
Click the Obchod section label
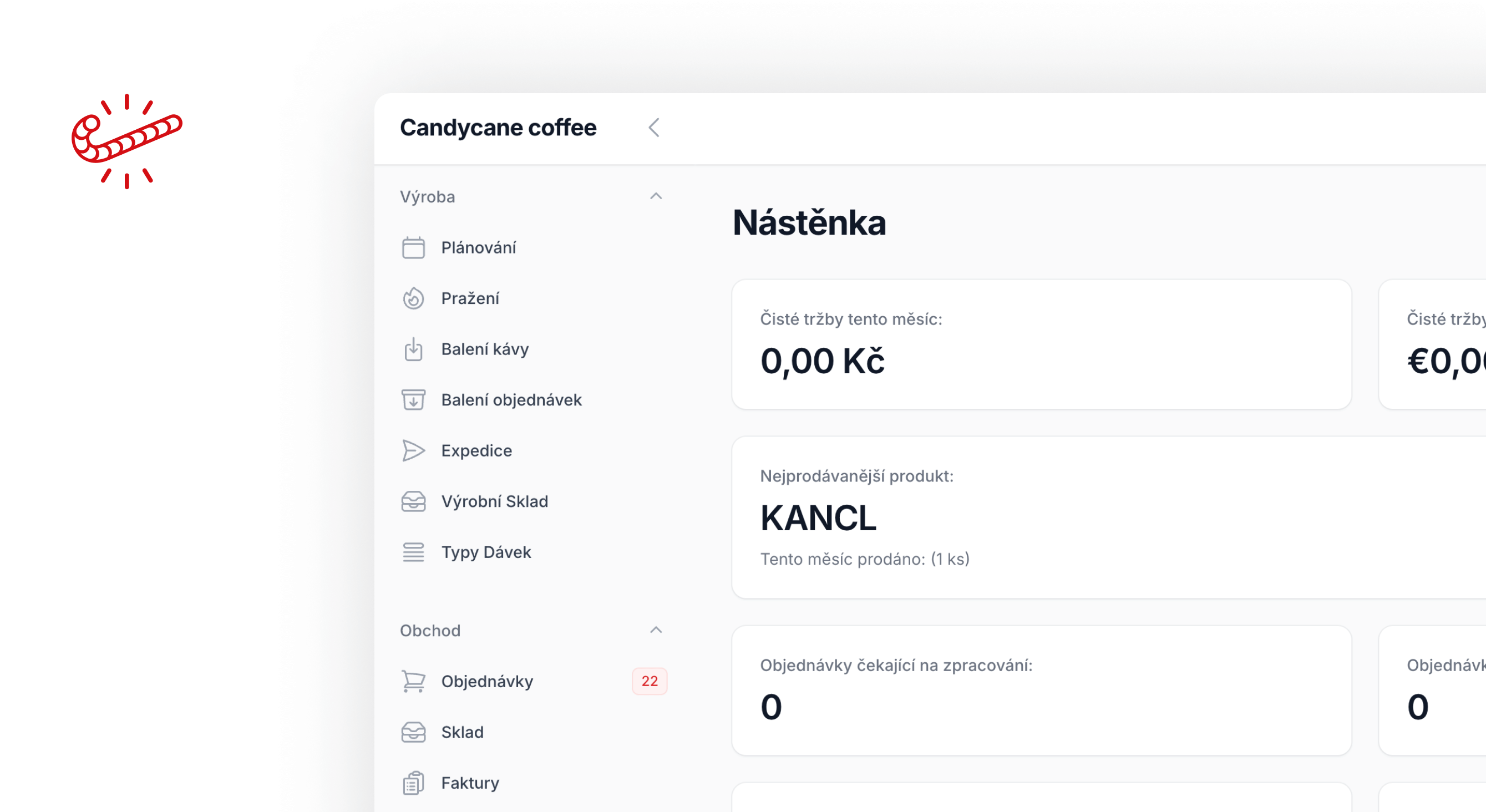click(430, 631)
